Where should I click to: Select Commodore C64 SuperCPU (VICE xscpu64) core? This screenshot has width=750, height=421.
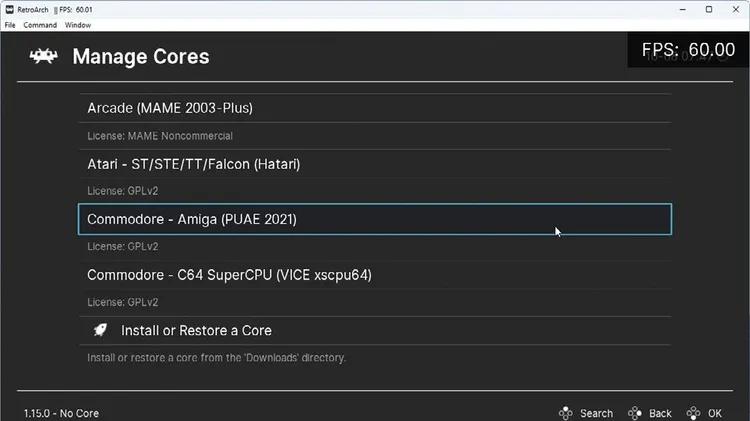click(x=375, y=275)
